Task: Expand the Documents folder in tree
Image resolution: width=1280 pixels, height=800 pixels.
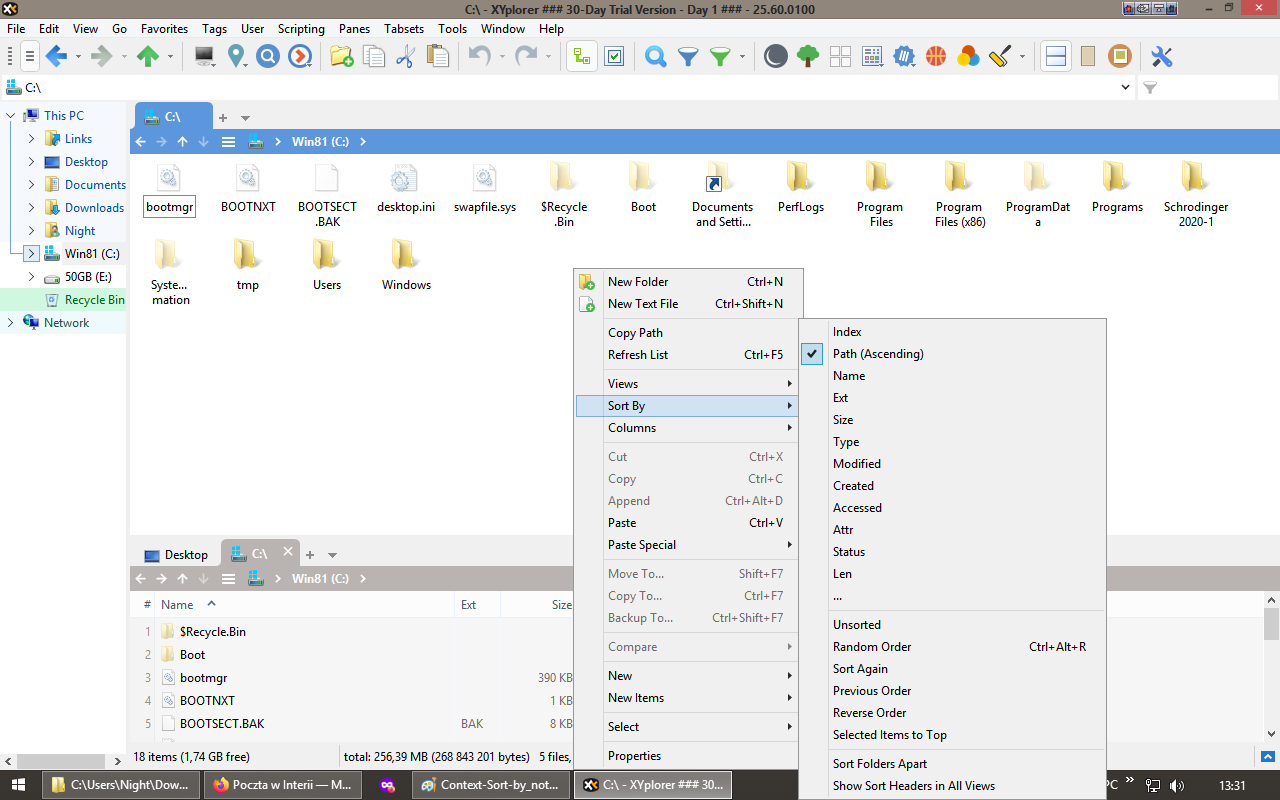Action: pyautogui.click(x=31, y=185)
